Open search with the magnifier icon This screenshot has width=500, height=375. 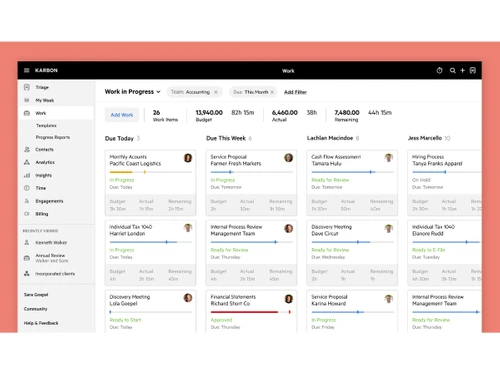[x=452, y=70]
